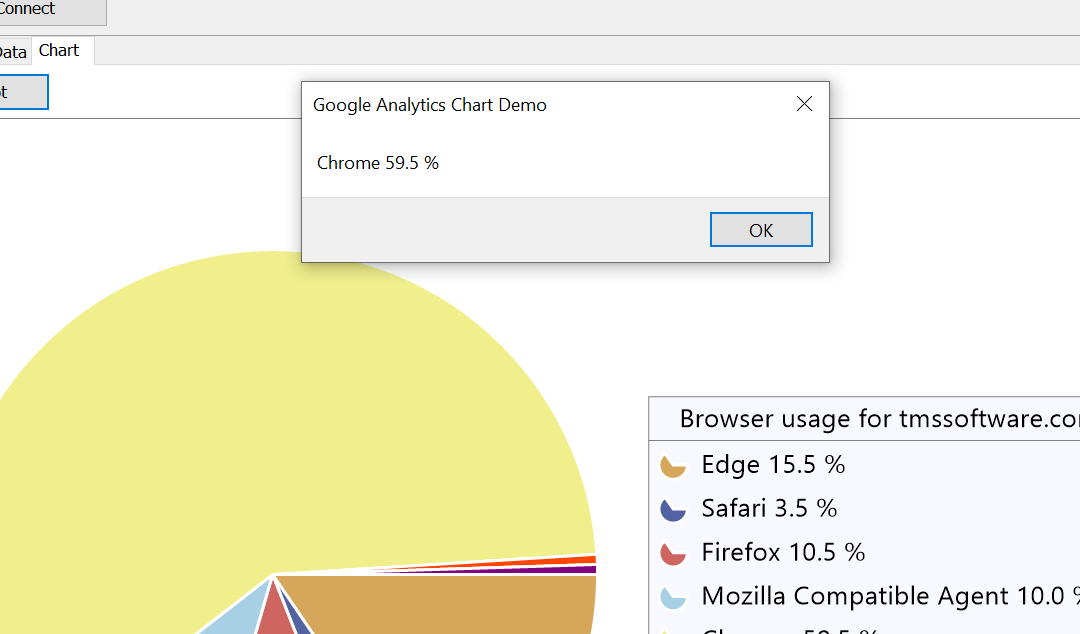Select the 'Edge 15.5 %' legend entry
Viewport: 1080px width, 634px height.
773,465
